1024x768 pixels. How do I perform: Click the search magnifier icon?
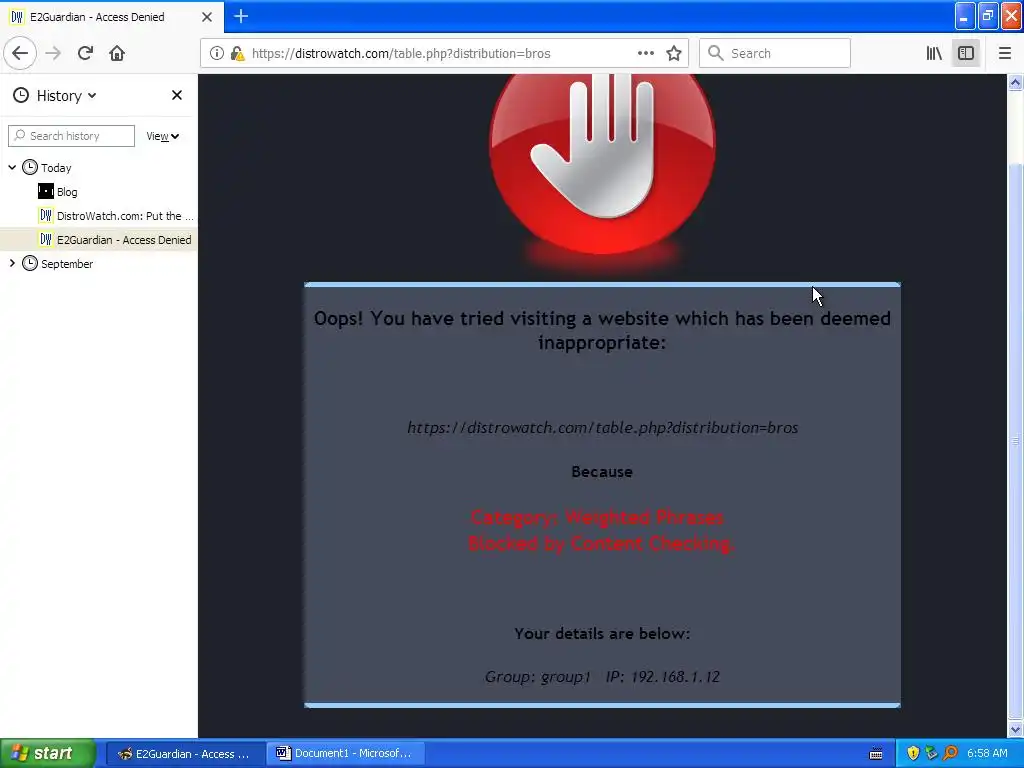coord(716,53)
